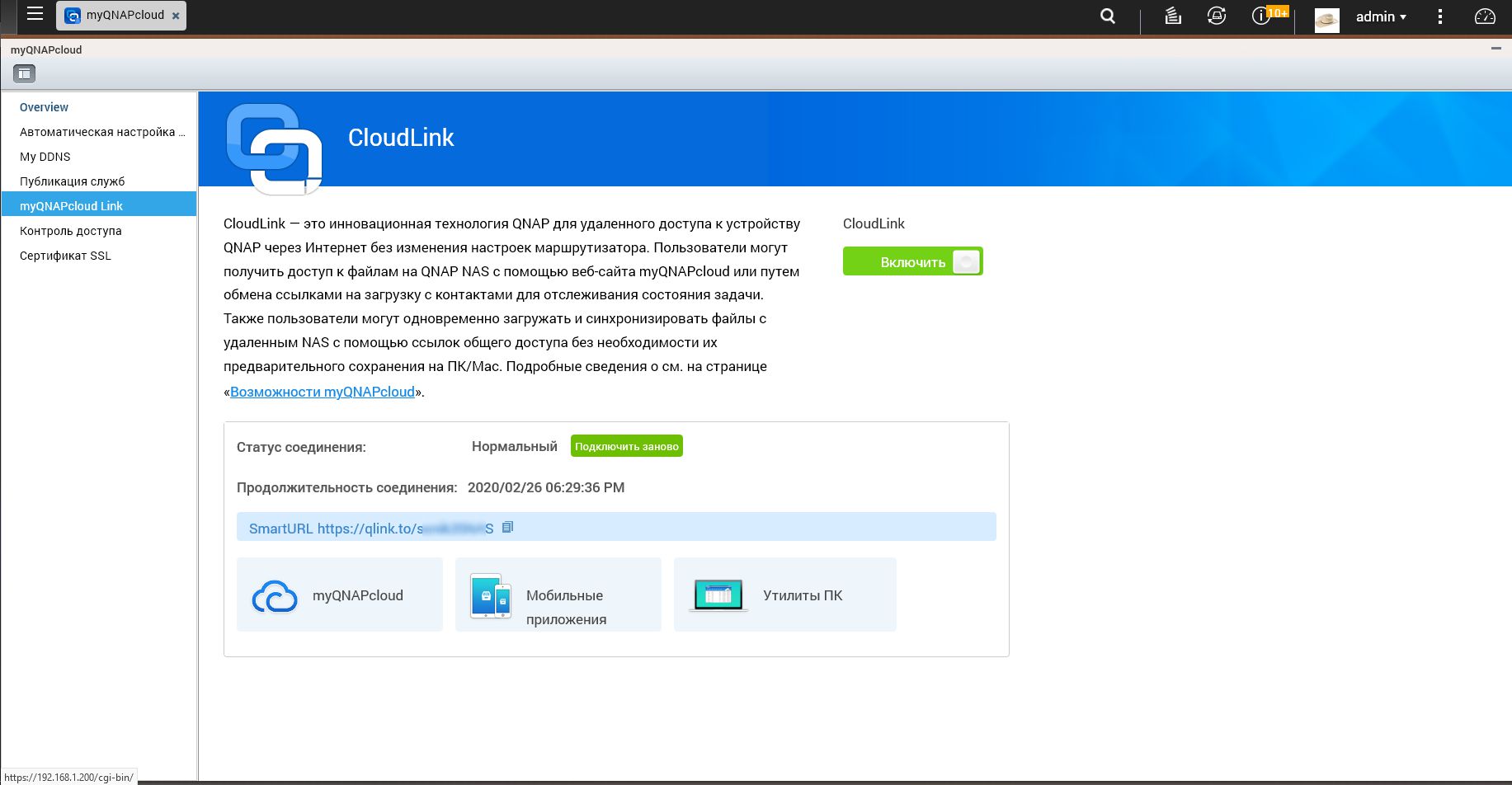
Task: Click the Нормальный connection status text
Action: tap(515, 446)
